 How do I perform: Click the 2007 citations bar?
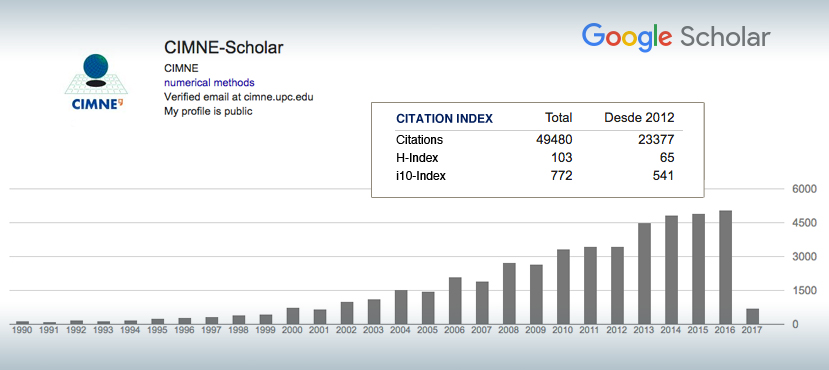coord(482,303)
